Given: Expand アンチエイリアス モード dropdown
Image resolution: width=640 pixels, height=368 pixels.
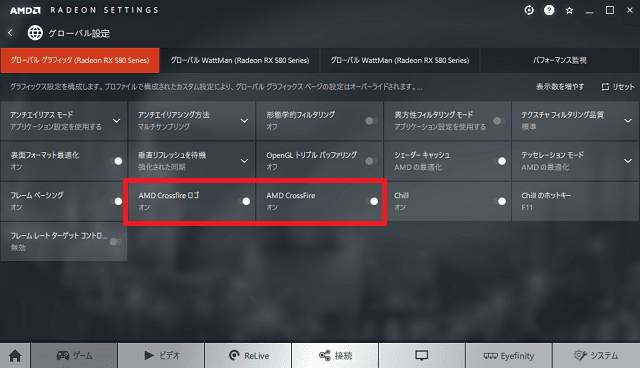Looking at the screenshot, I should click(116, 121).
